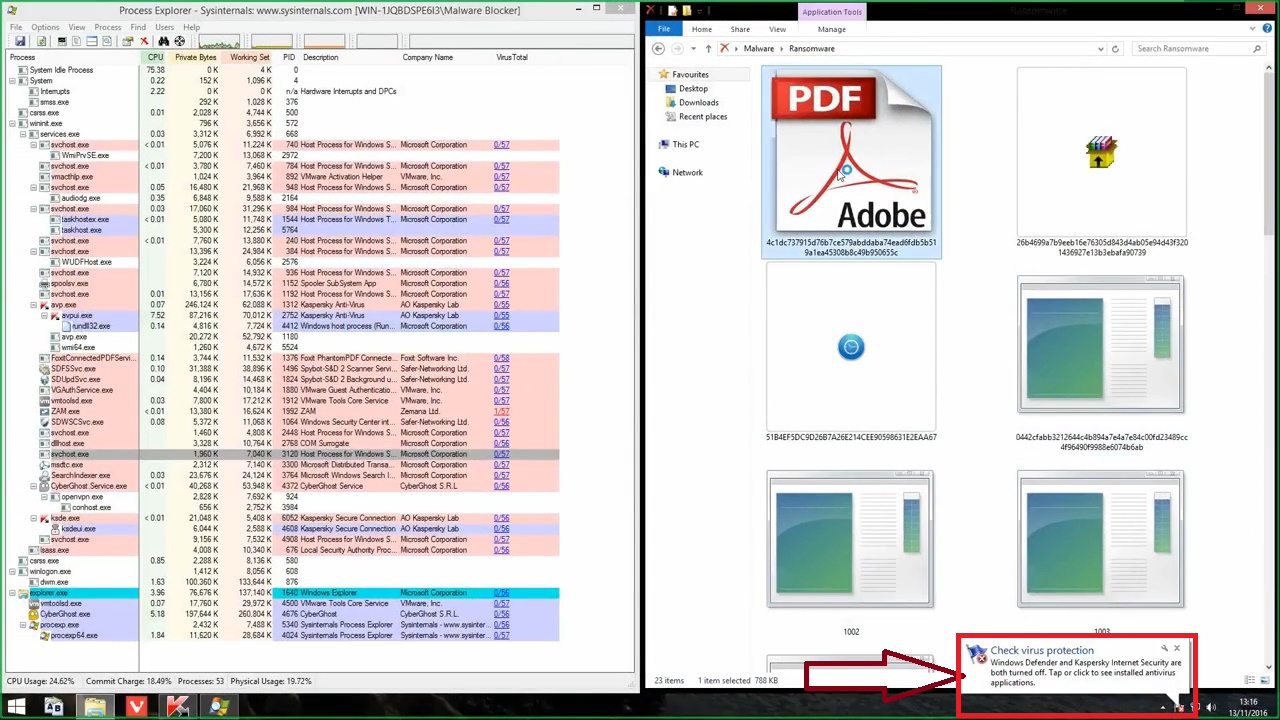Click the Properties toolbar icon in Process Explorer
The width and height of the screenshot is (1280, 720).
coord(127,41)
